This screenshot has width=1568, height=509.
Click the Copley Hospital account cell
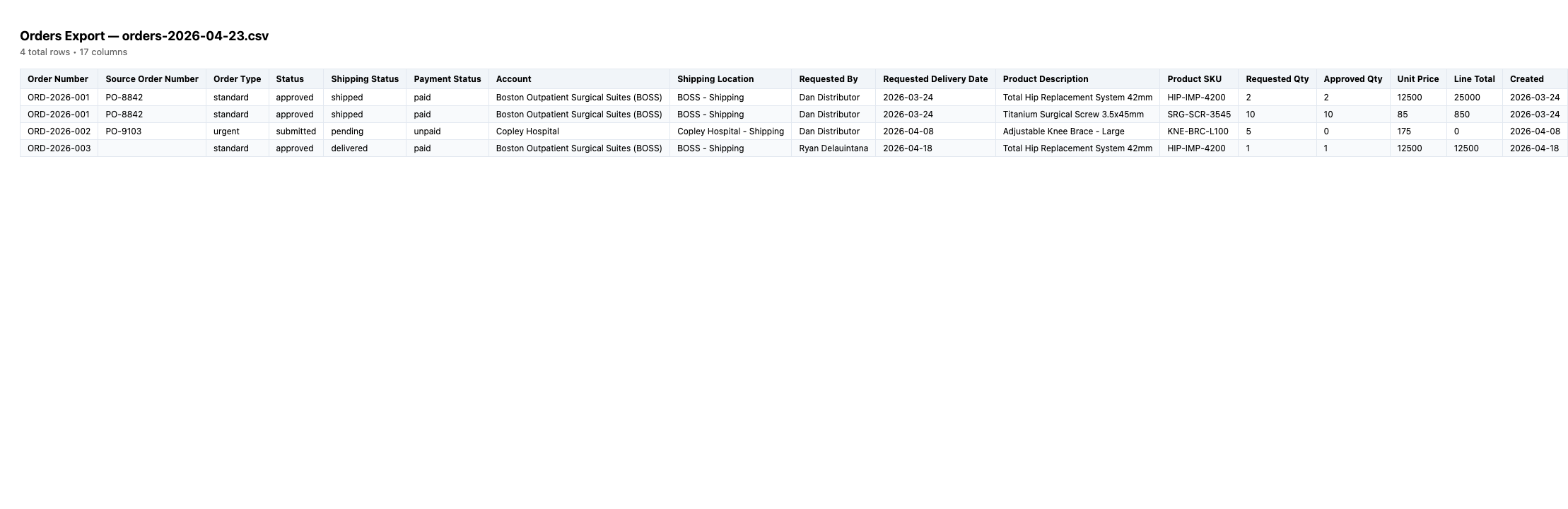(x=579, y=131)
